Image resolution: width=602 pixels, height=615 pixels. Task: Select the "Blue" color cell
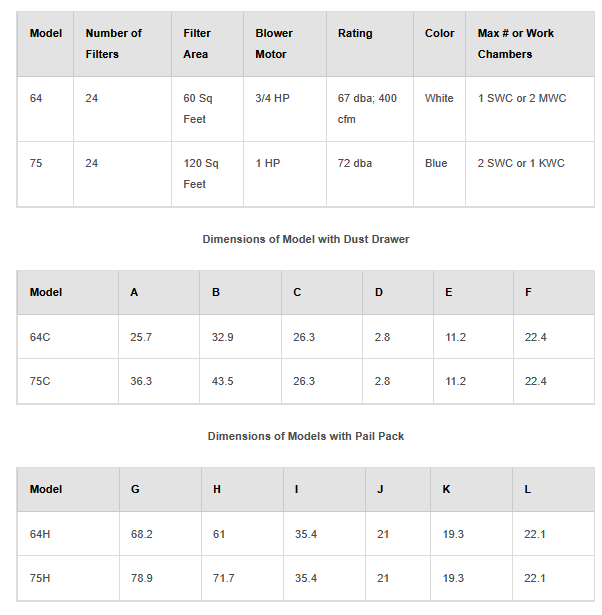pos(436,163)
